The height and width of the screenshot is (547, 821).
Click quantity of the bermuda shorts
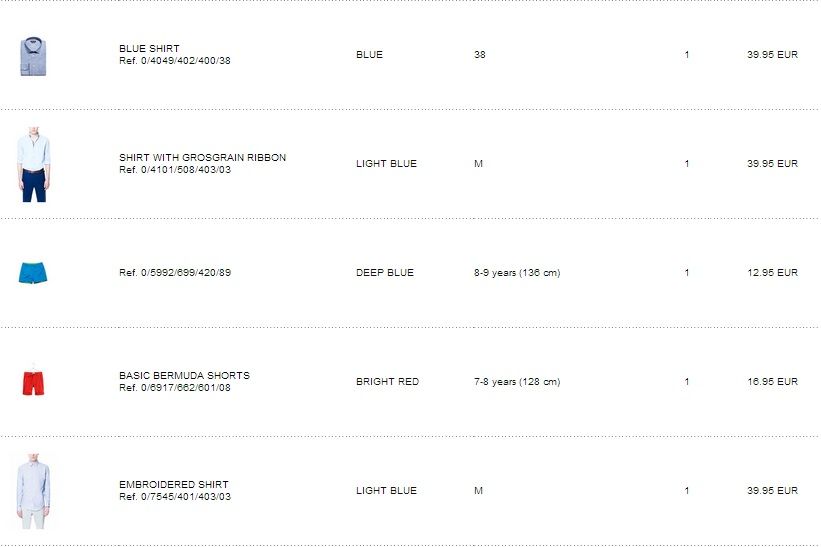(687, 381)
